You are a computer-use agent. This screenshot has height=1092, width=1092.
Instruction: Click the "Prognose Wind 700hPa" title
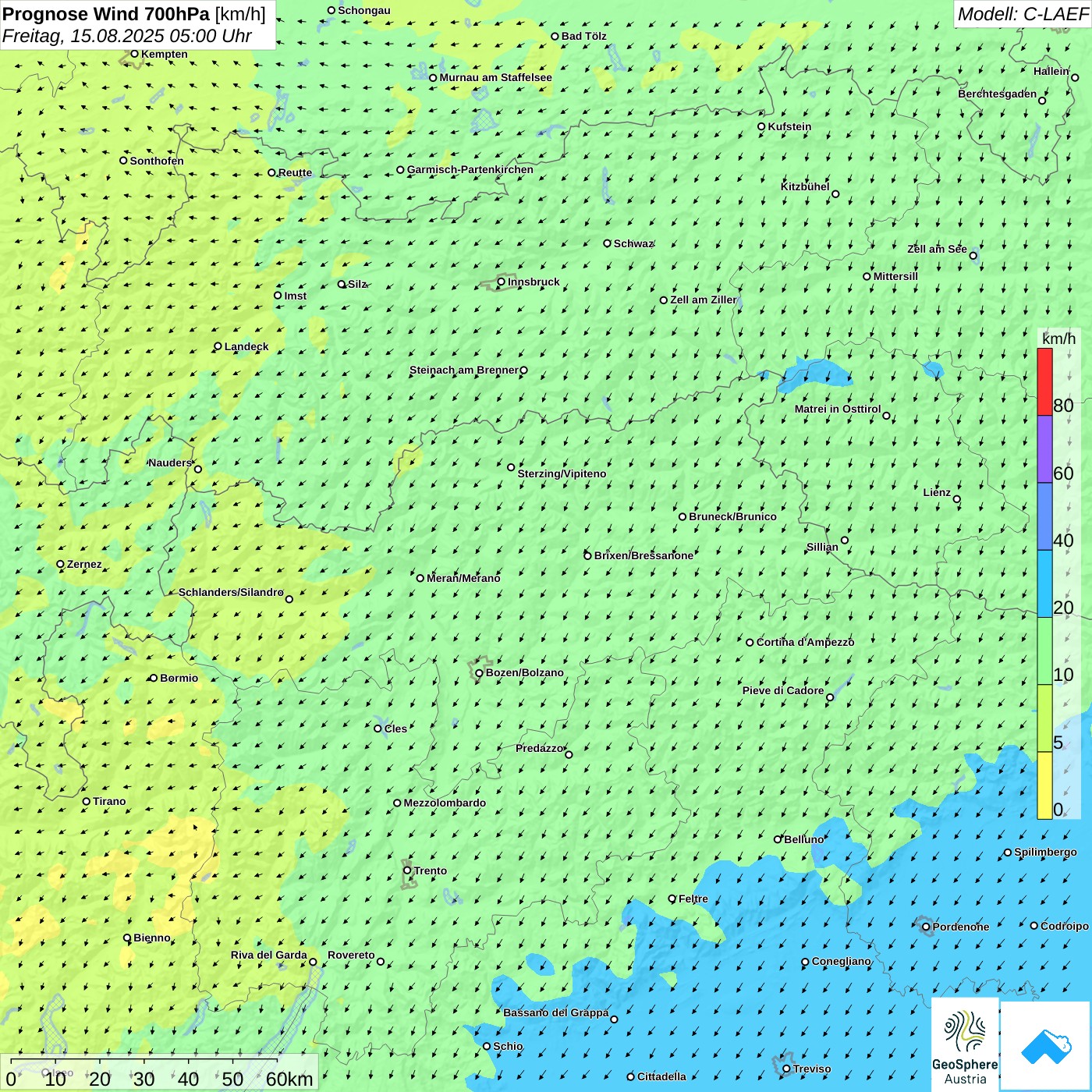(106, 13)
